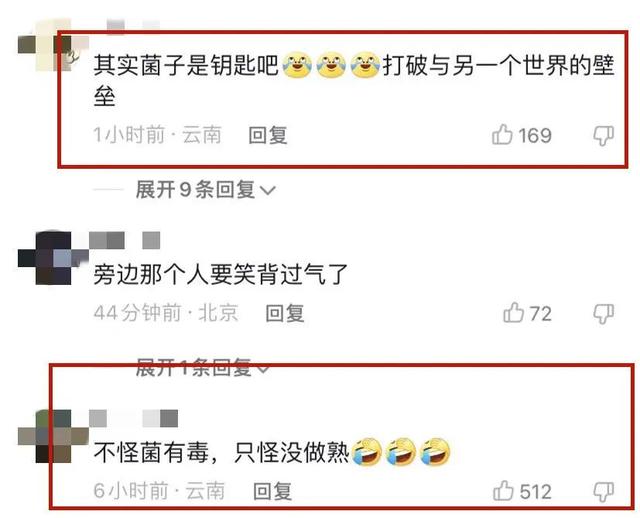Viewport: 640px width, 518px height.
Task: Open the bottom commenter's avatar
Action: click(53, 436)
